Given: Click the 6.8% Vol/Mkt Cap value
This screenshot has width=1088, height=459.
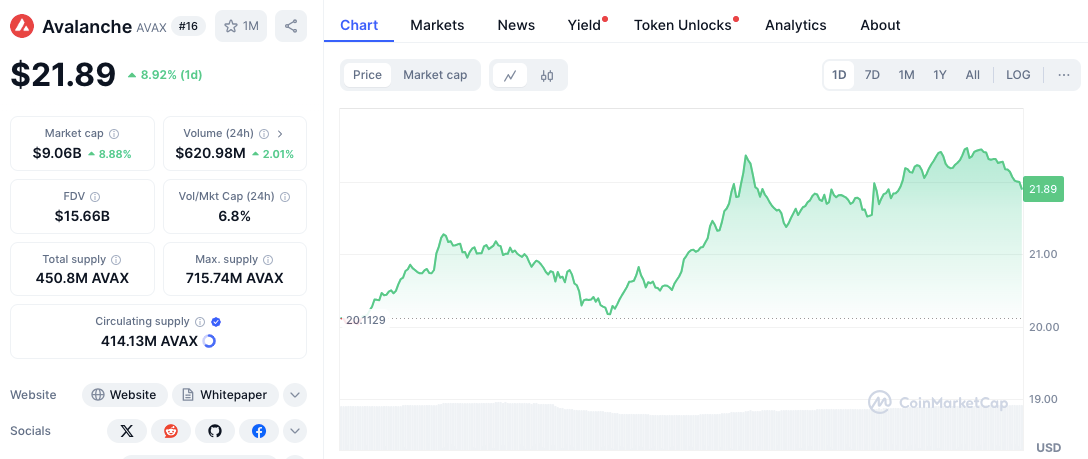Looking at the screenshot, I should coord(235,216).
